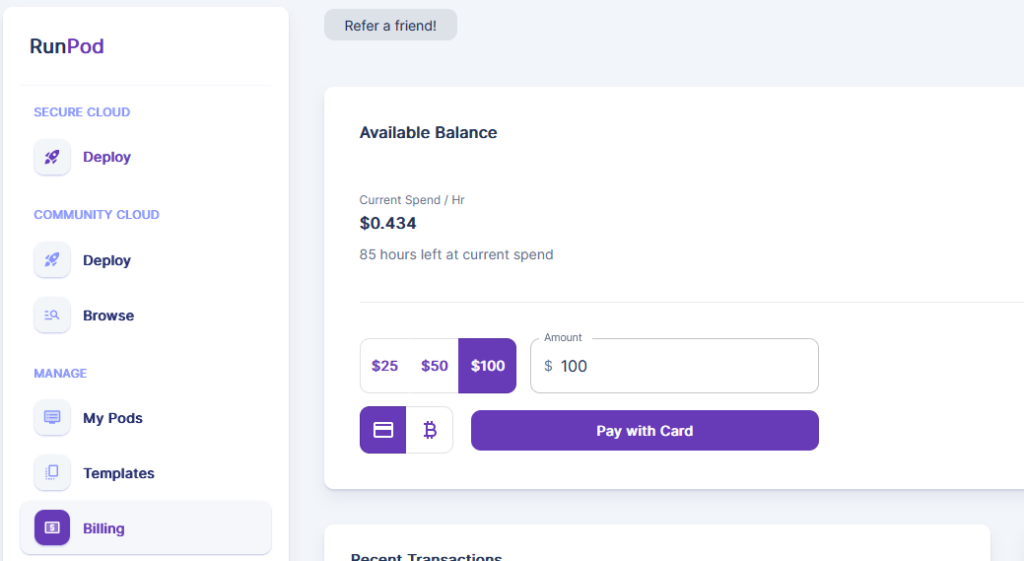
Task: Open Secure Cloud Deploy page
Action: click(x=107, y=157)
